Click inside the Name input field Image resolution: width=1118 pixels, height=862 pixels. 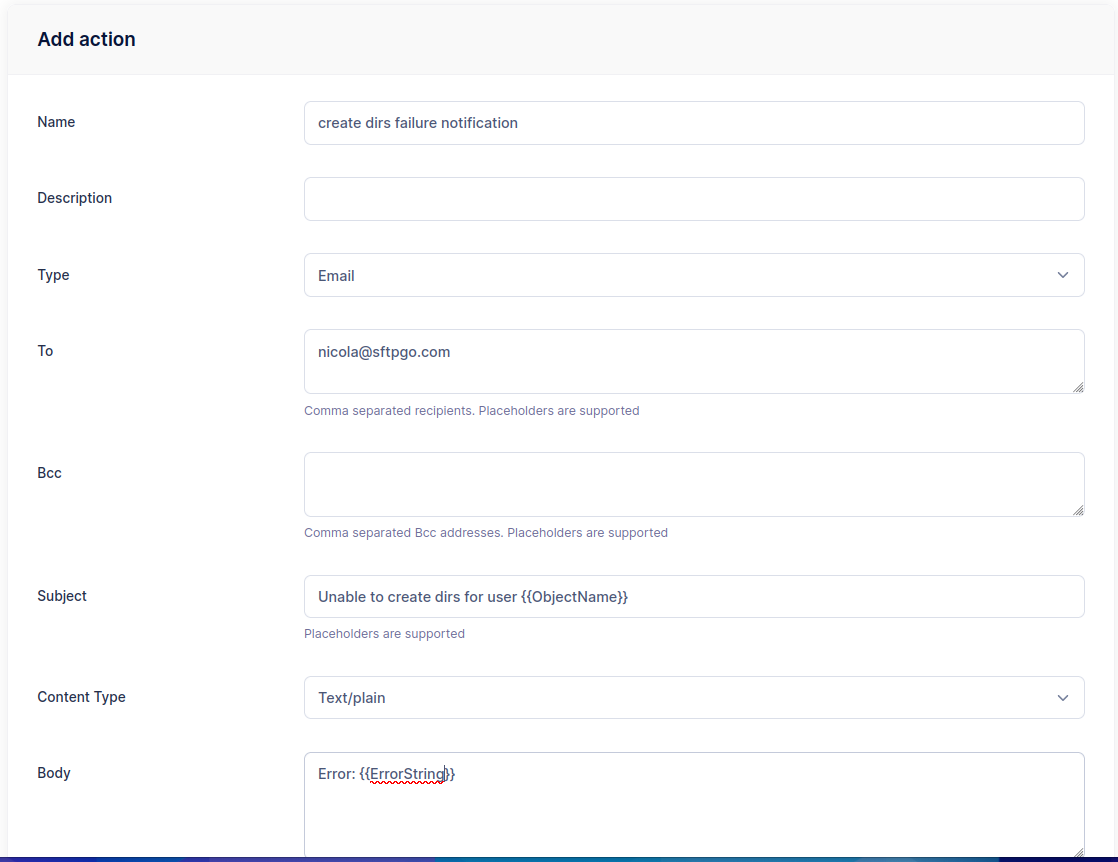point(694,122)
